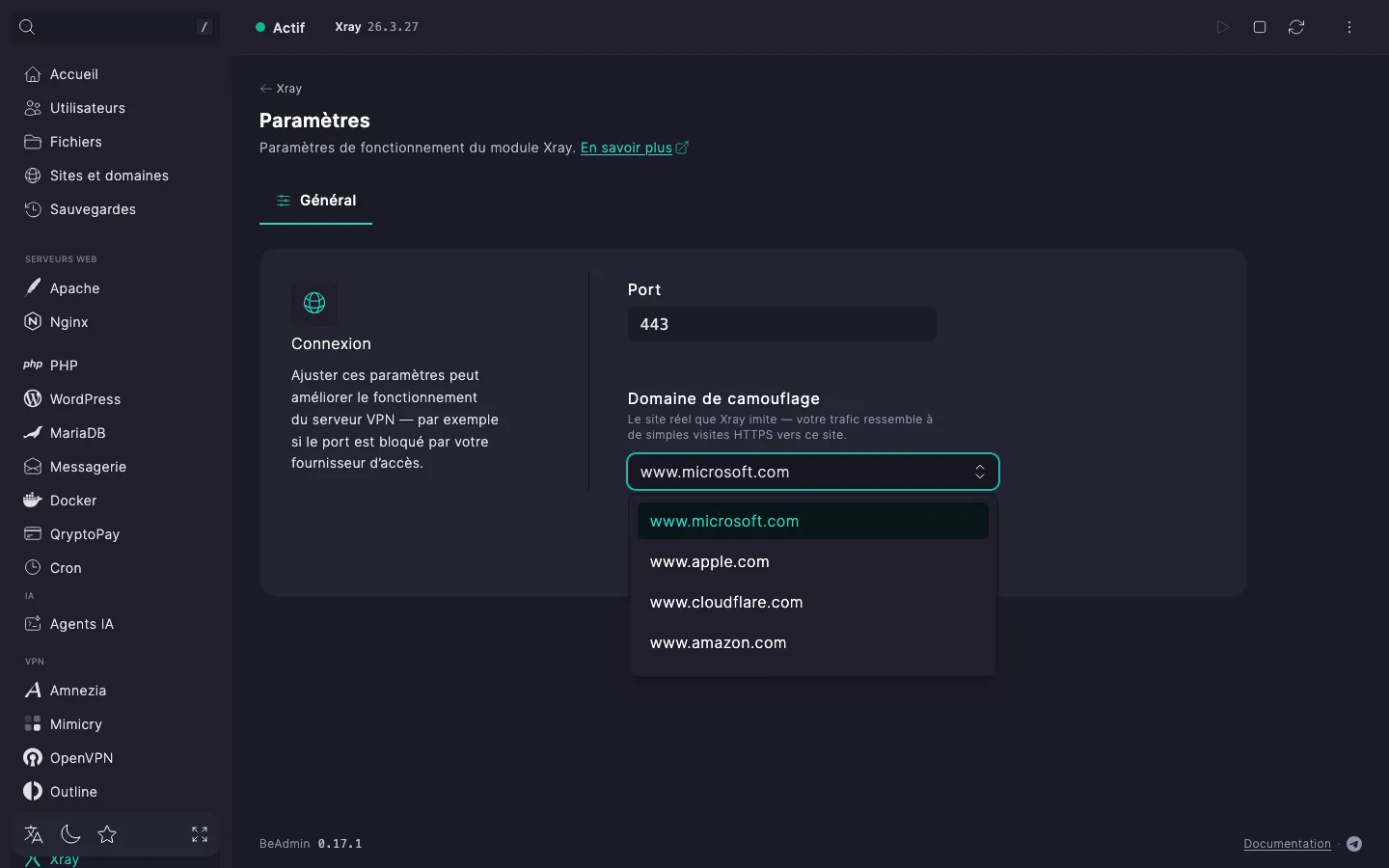Screen dimensions: 1389x868
Task: Open the Documentation link
Action: tap(1287, 844)
